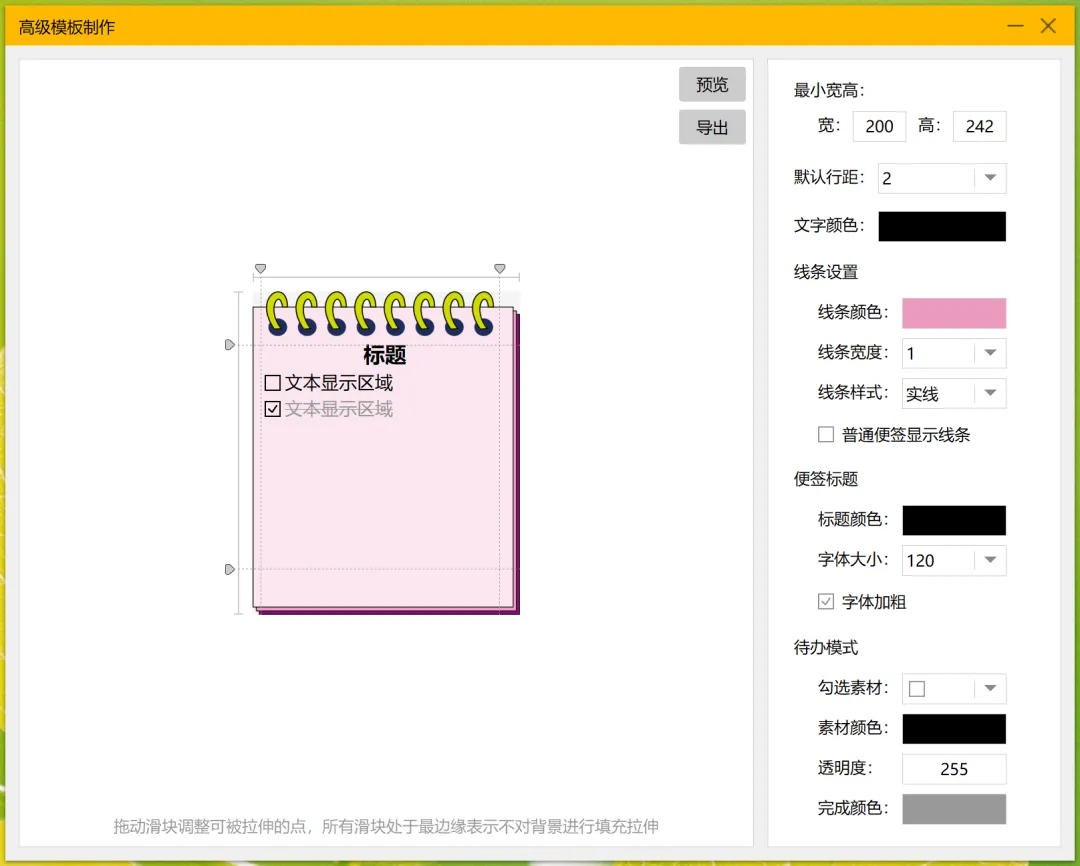Screen dimensions: 1080x866
Task: Open the 线条样式 dropdown
Action: (990, 393)
